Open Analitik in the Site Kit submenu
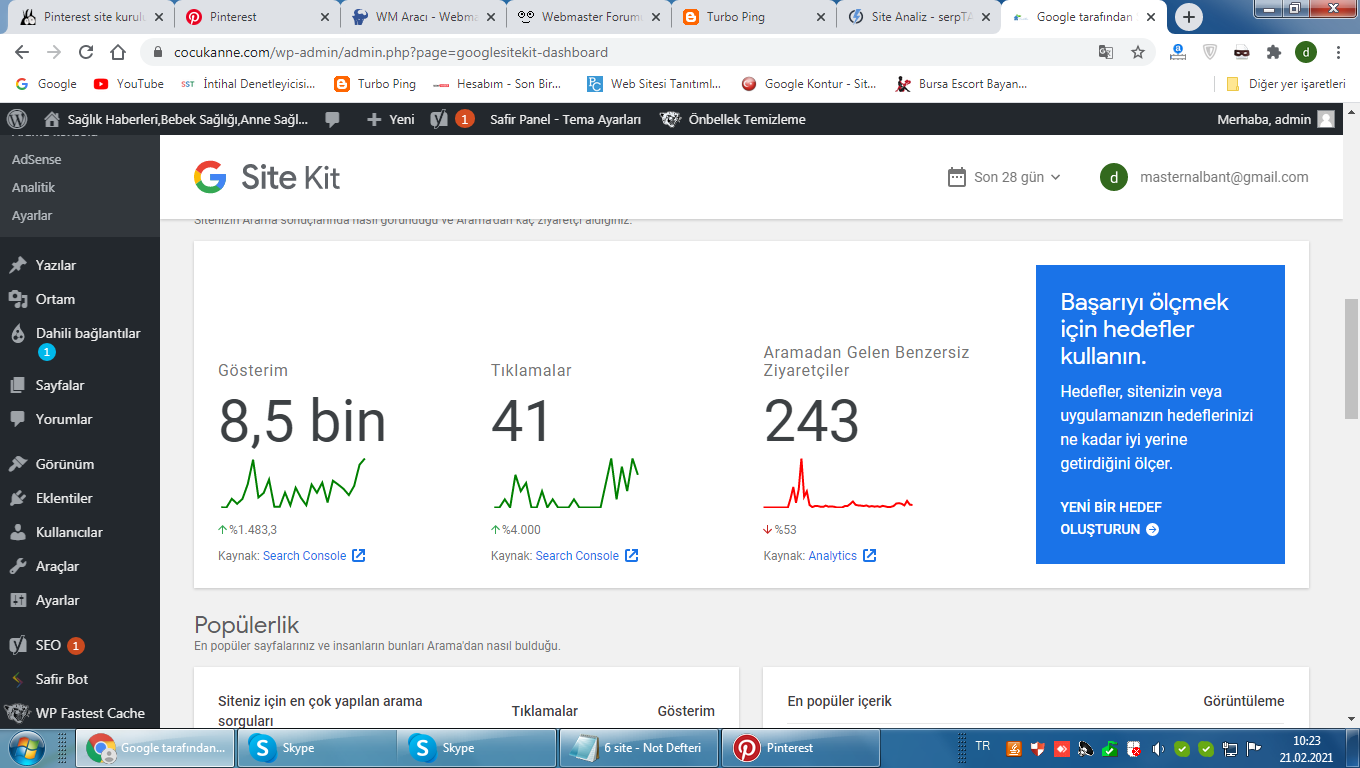 point(33,187)
